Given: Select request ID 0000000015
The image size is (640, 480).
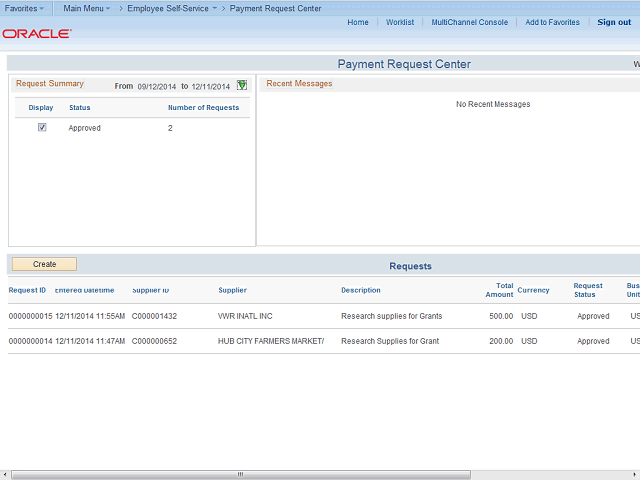Looking at the screenshot, I should pyautogui.click(x=30, y=316).
